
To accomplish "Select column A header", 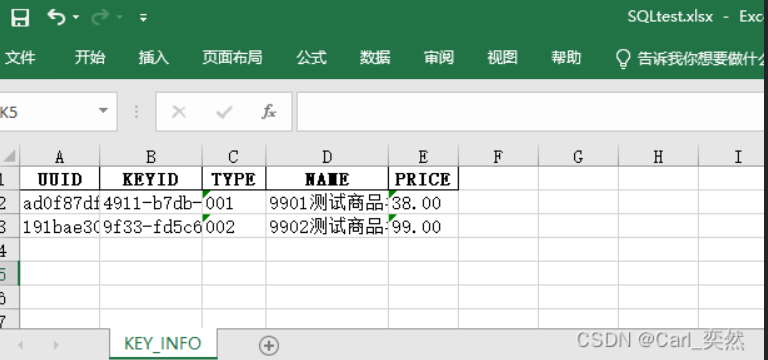I will 60,156.
